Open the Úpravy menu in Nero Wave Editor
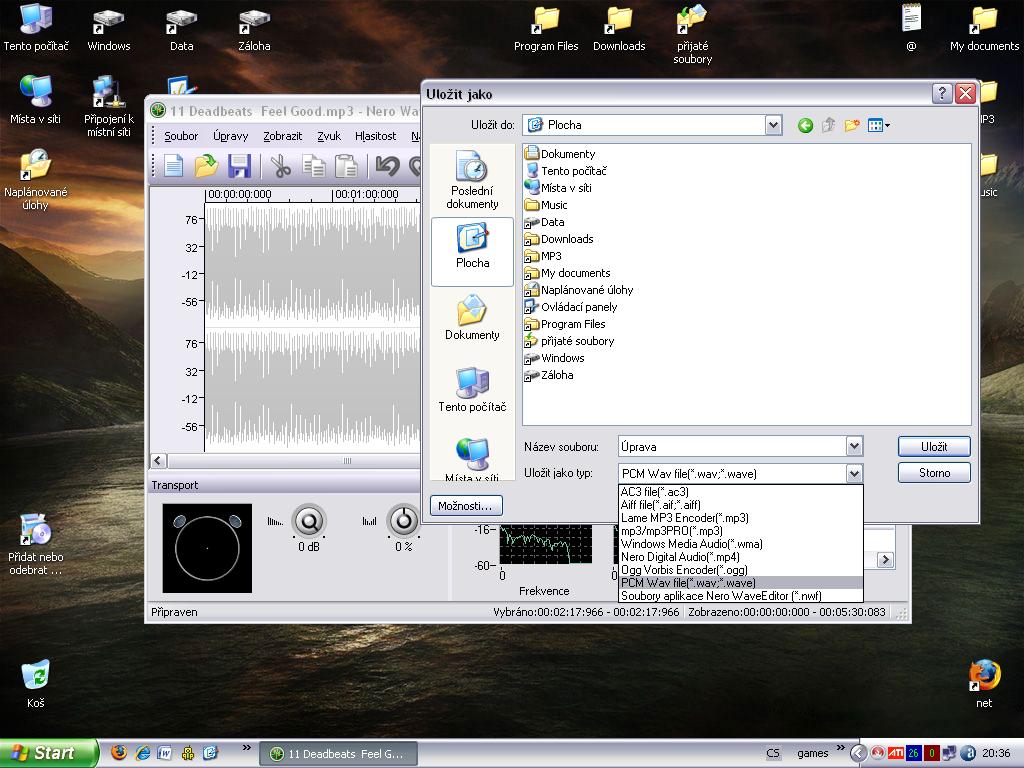Image resolution: width=1024 pixels, height=768 pixels. pyautogui.click(x=231, y=136)
